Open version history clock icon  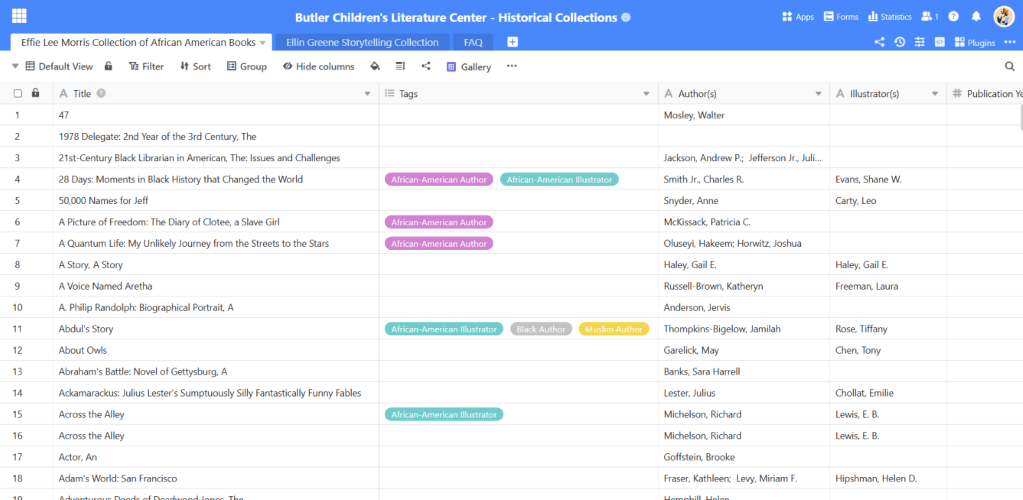899,42
